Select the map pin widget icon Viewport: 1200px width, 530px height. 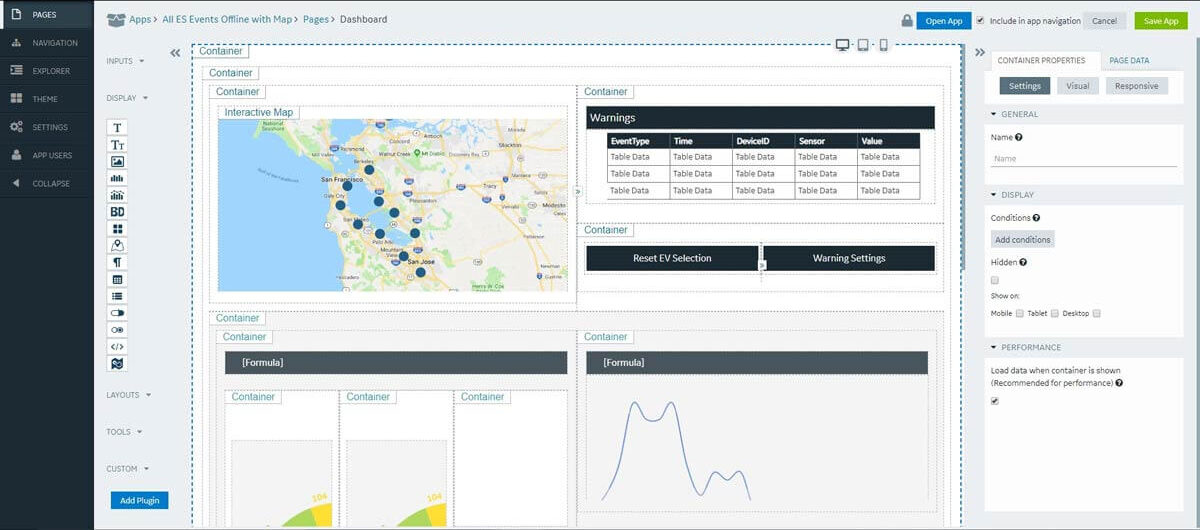(x=118, y=246)
